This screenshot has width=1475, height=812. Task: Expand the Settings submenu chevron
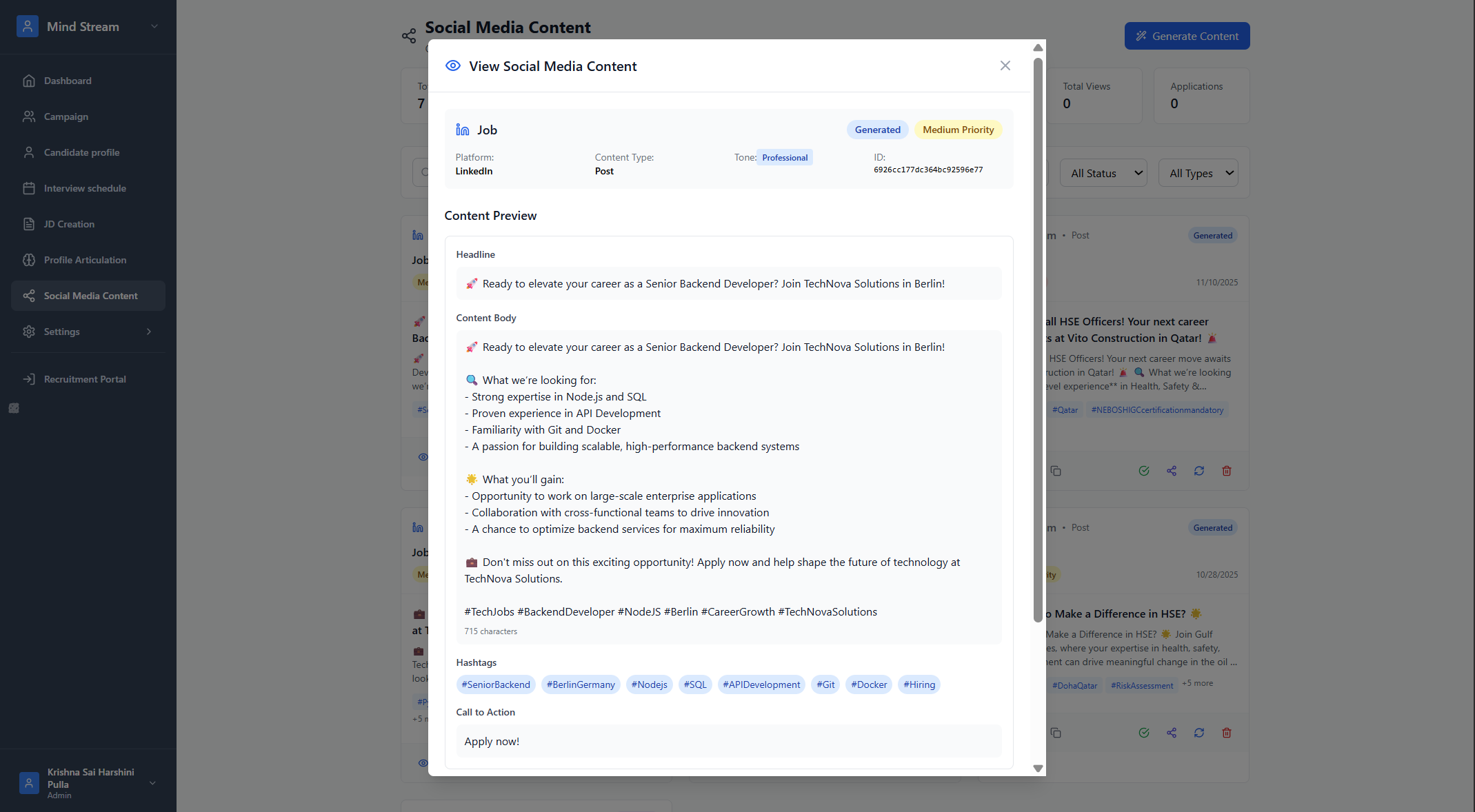click(148, 332)
